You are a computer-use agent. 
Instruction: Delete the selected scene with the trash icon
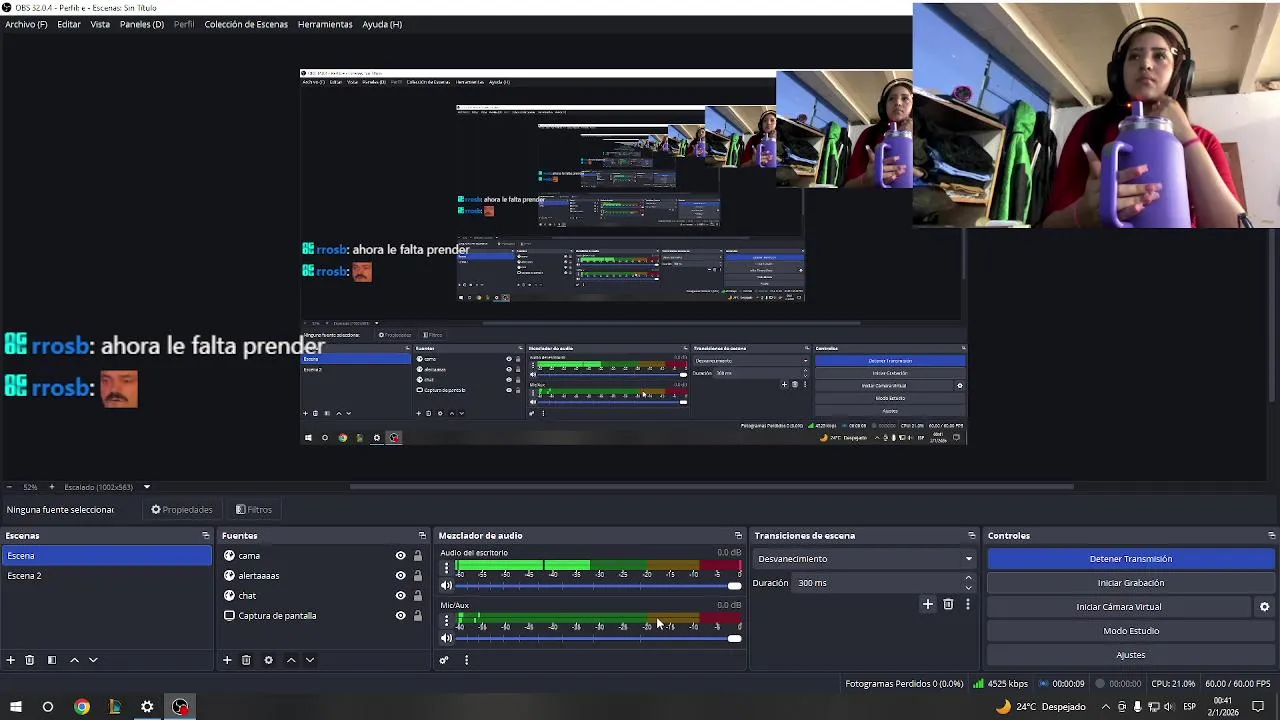pyautogui.click(x=30, y=660)
